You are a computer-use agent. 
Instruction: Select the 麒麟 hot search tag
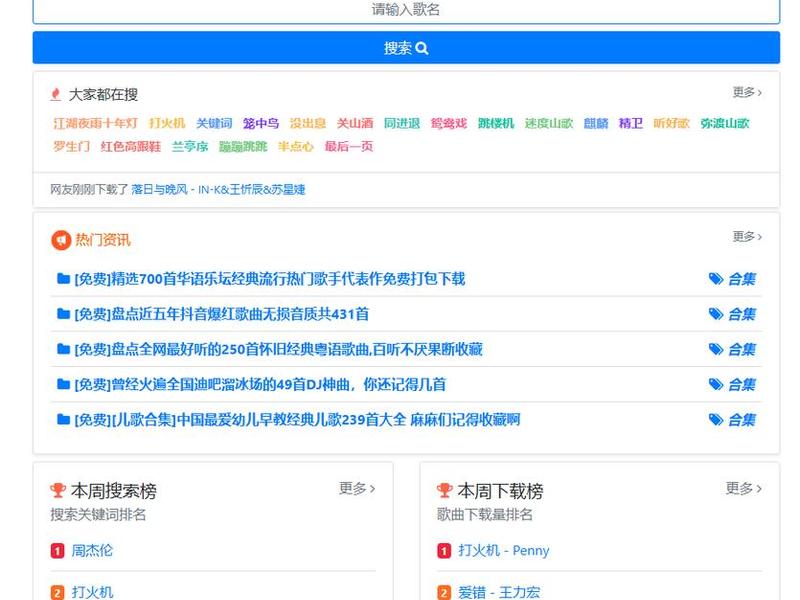(595, 123)
